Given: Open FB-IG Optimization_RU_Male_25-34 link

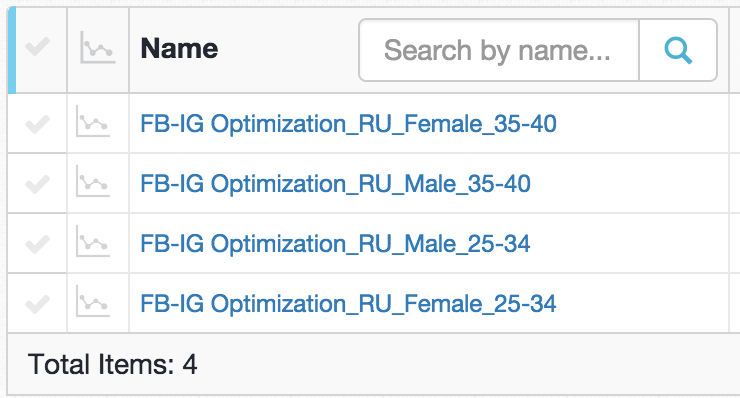Looking at the screenshot, I should click(336, 244).
